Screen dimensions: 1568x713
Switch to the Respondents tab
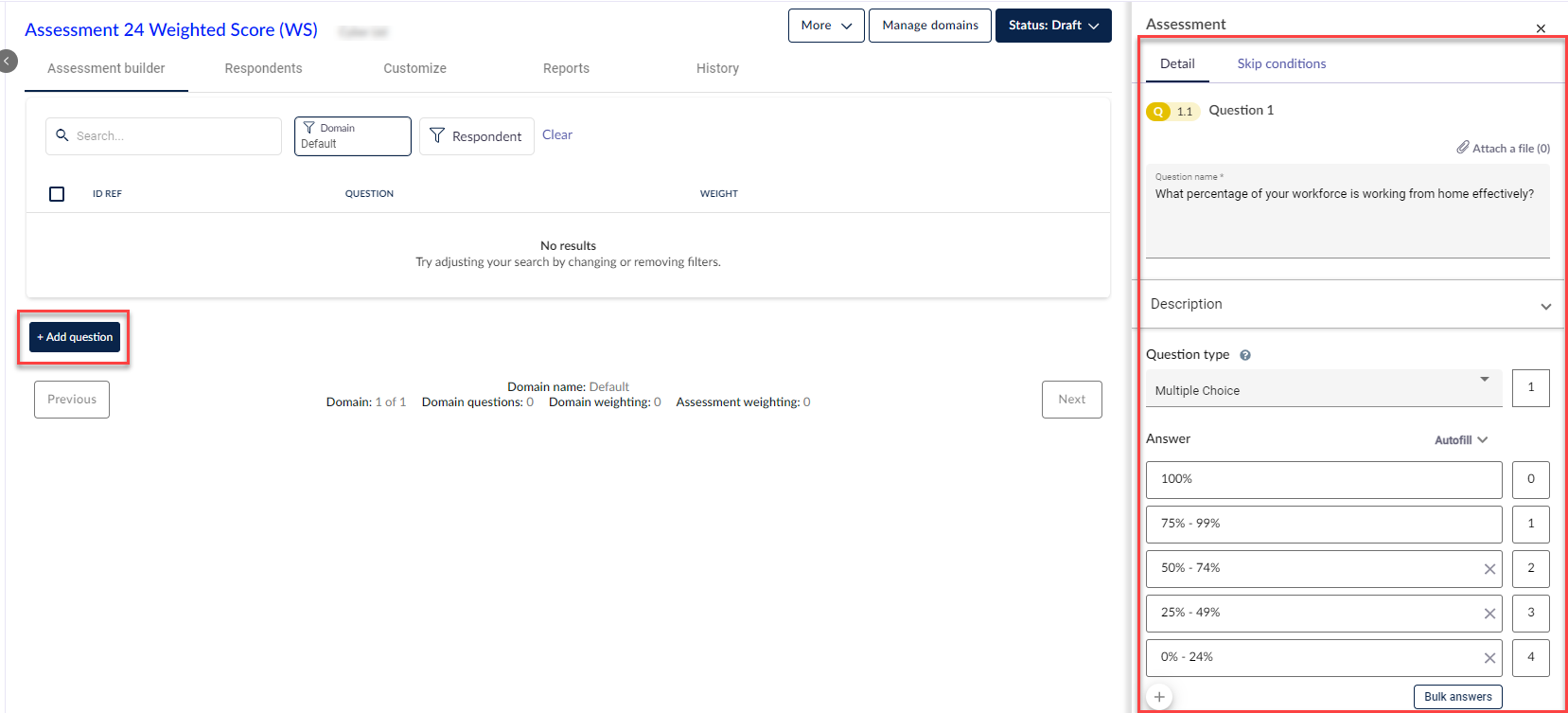point(263,68)
